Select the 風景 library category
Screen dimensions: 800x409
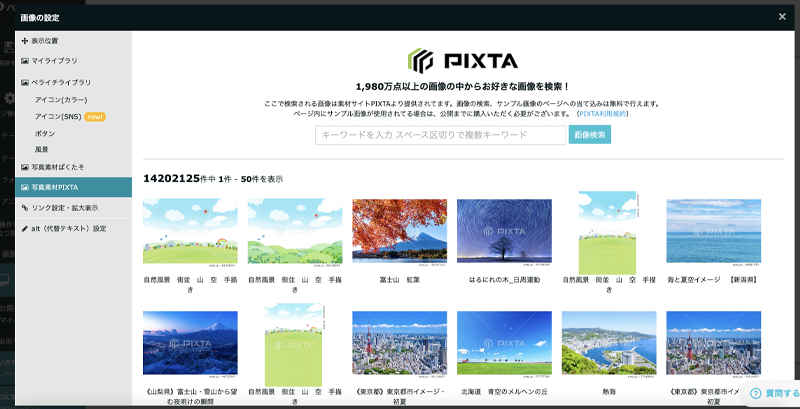(42, 149)
